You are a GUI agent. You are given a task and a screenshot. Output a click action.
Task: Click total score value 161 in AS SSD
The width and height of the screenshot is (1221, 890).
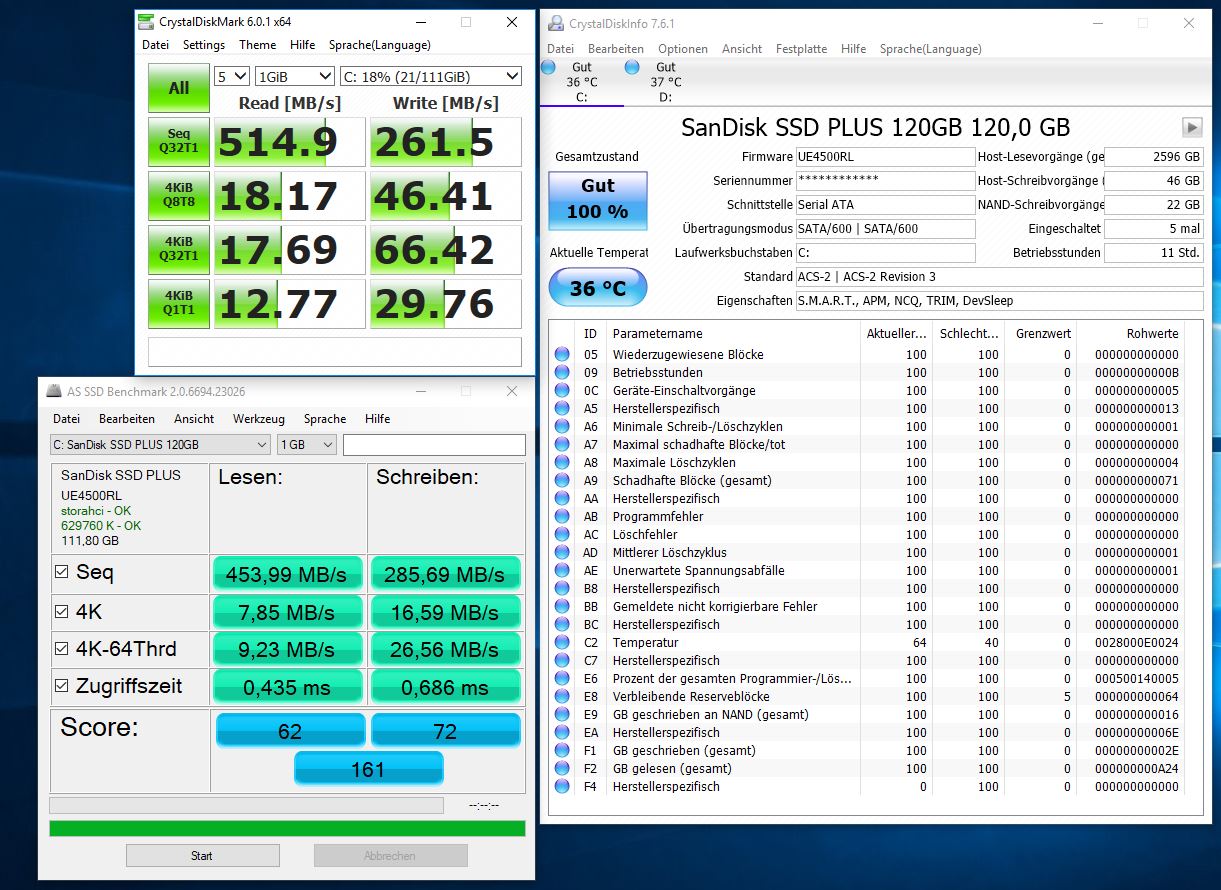coord(368,769)
